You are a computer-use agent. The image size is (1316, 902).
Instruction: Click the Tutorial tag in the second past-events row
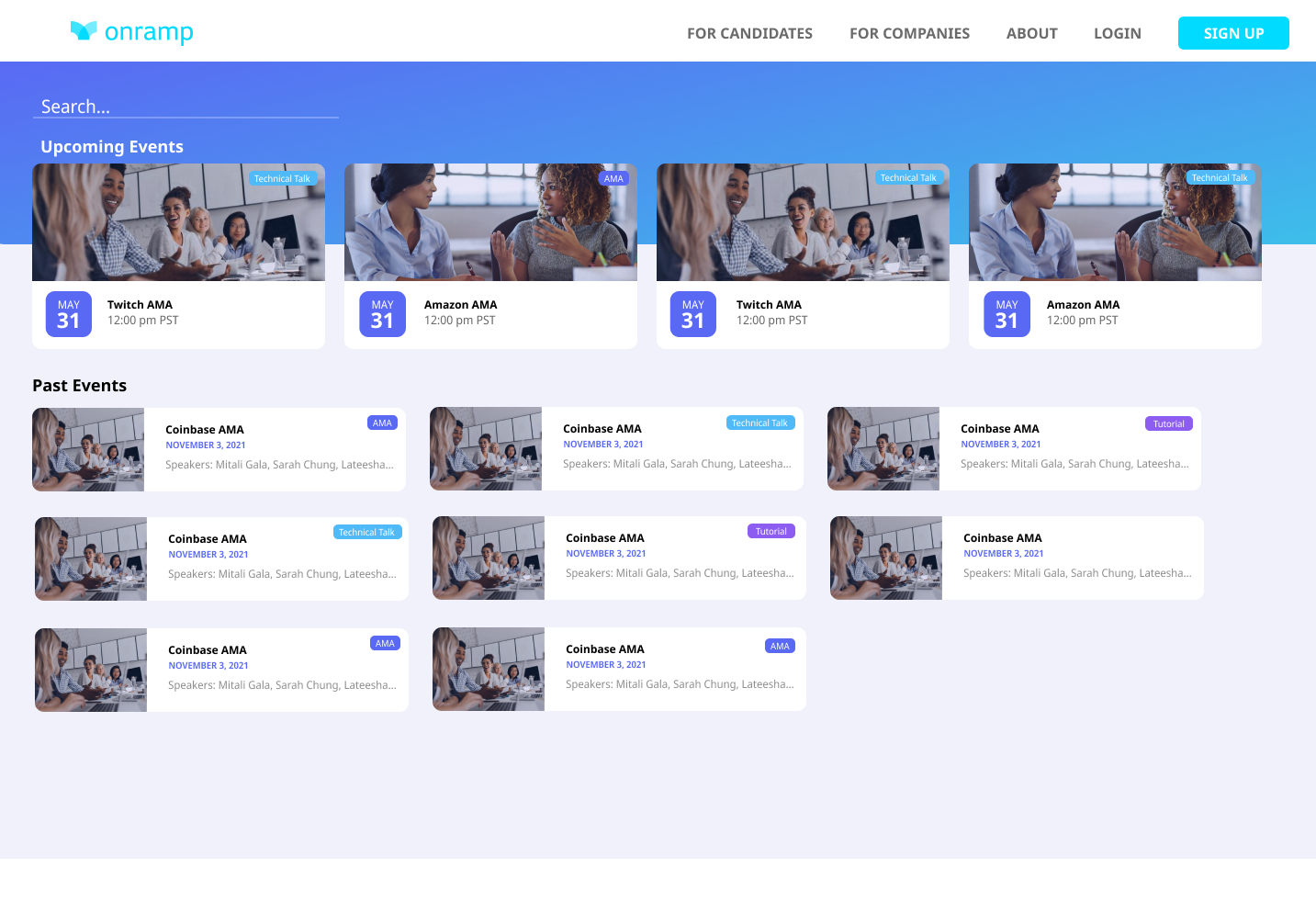(770, 531)
